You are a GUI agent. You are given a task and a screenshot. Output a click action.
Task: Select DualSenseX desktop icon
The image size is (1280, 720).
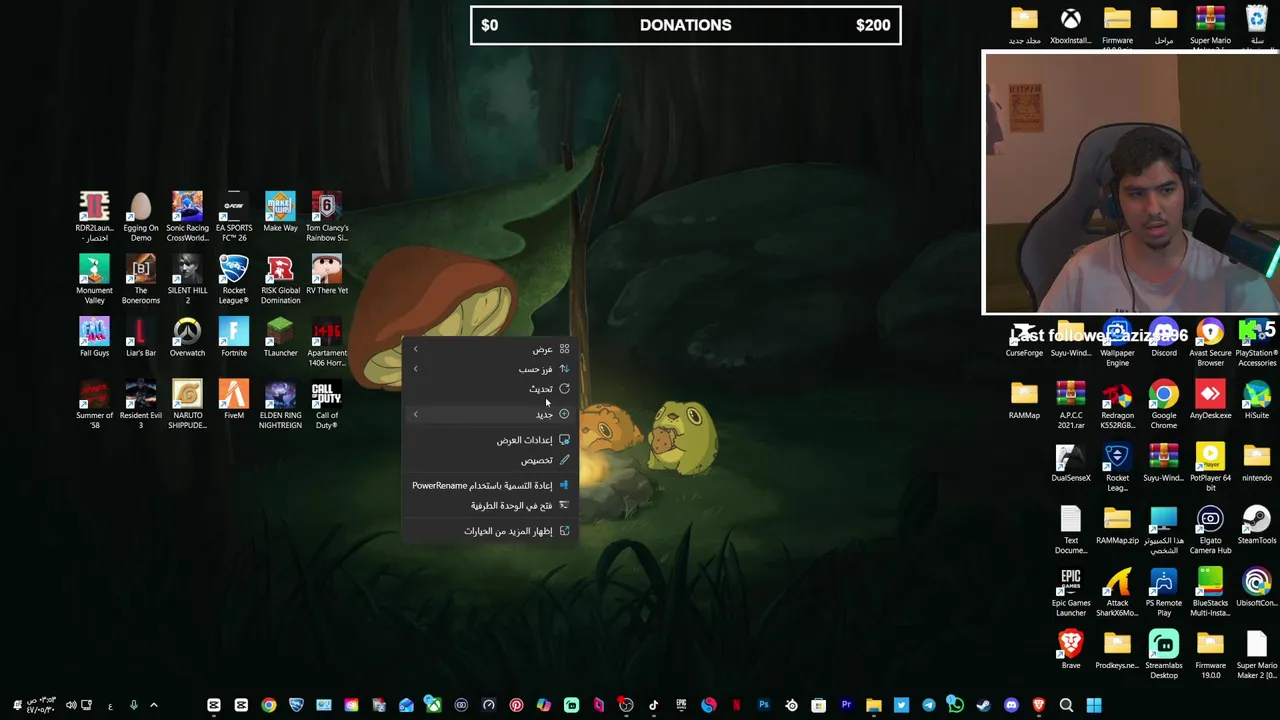[1070, 462]
